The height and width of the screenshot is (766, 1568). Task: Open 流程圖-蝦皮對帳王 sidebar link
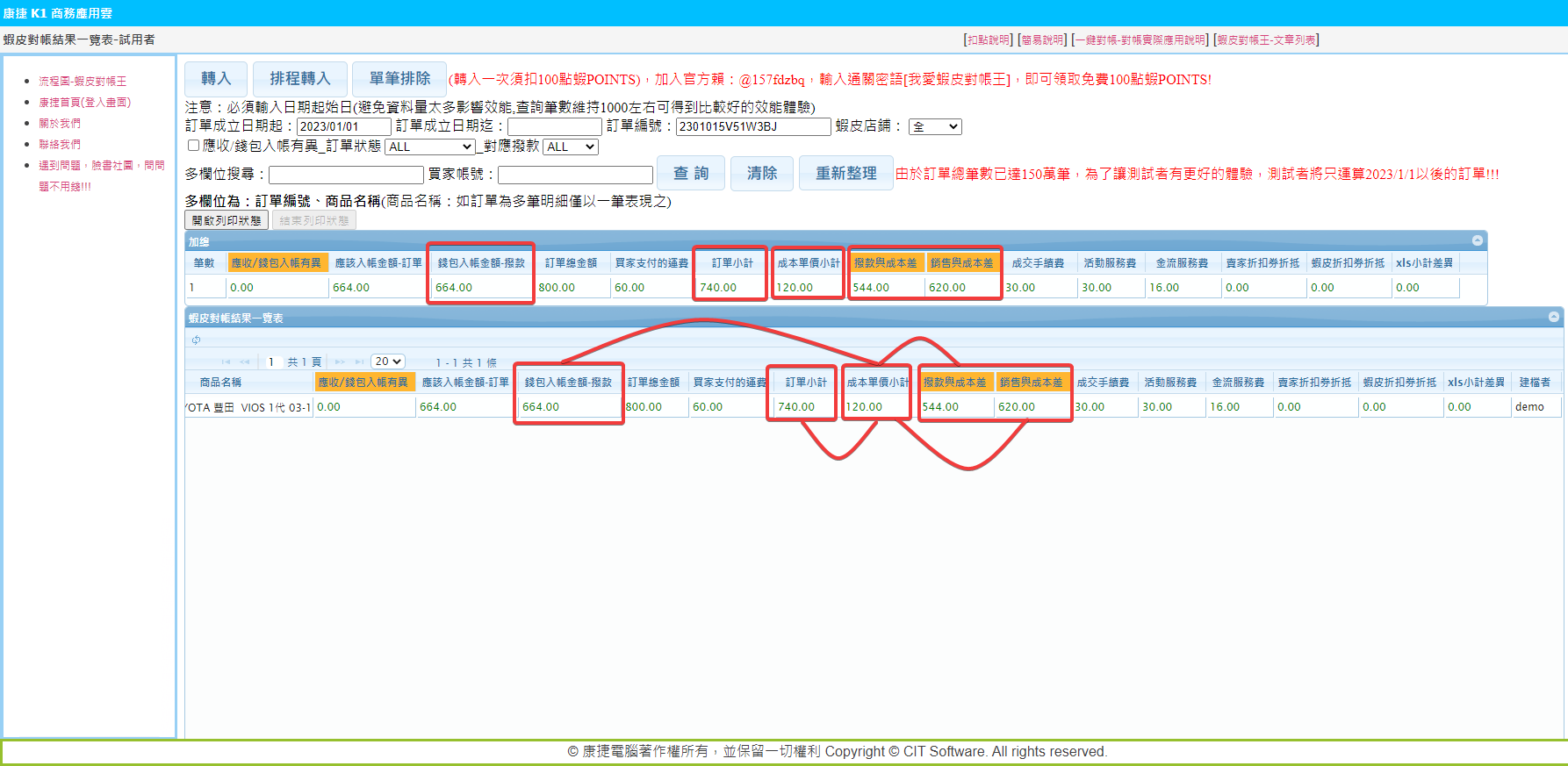[x=83, y=81]
